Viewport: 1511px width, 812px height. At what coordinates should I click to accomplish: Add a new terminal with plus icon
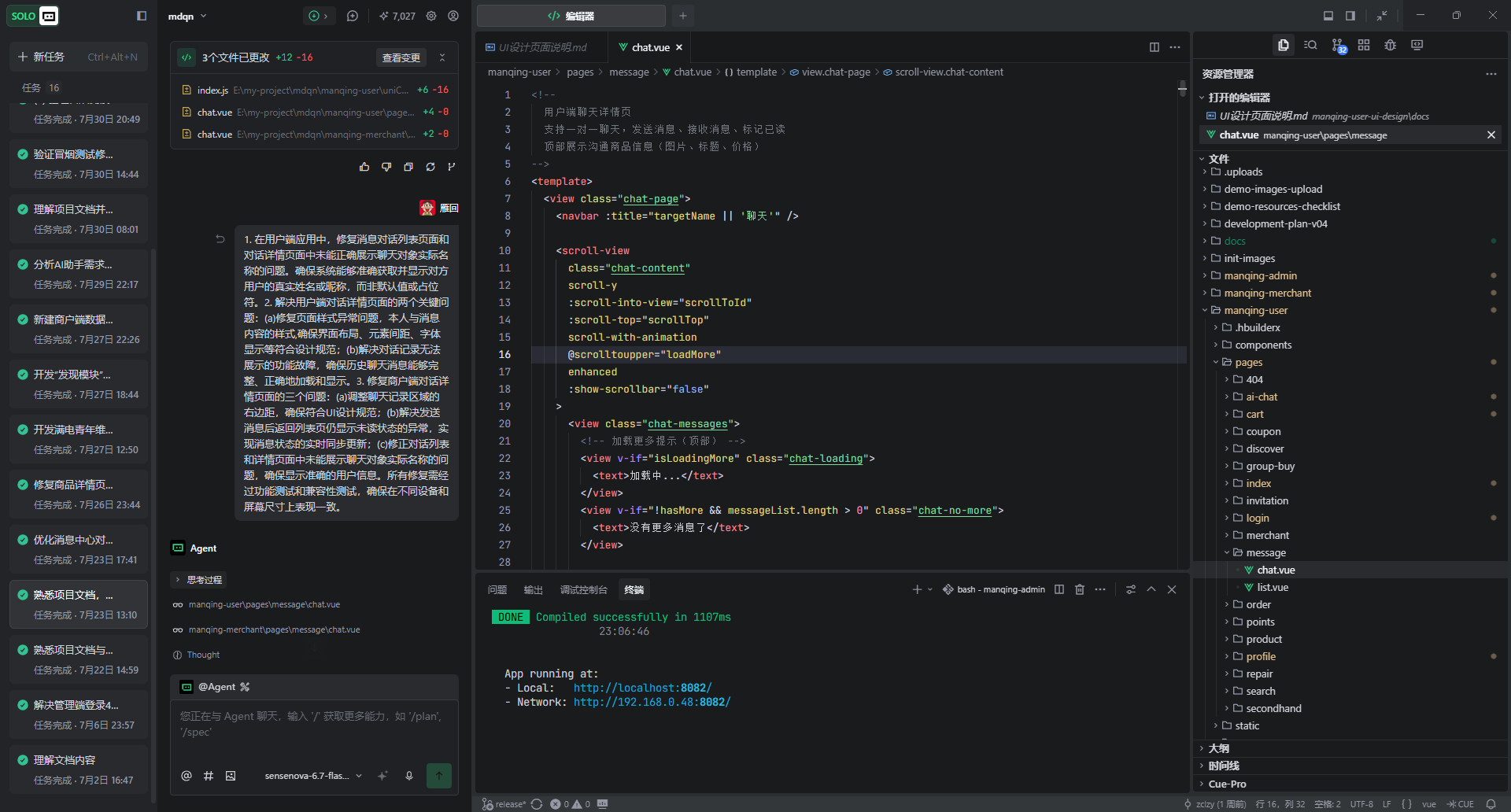(917, 589)
